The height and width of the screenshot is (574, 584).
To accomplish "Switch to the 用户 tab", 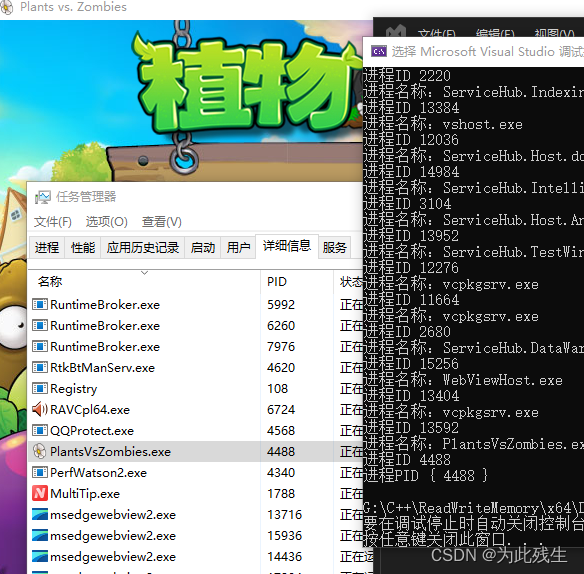I will click(x=238, y=247).
